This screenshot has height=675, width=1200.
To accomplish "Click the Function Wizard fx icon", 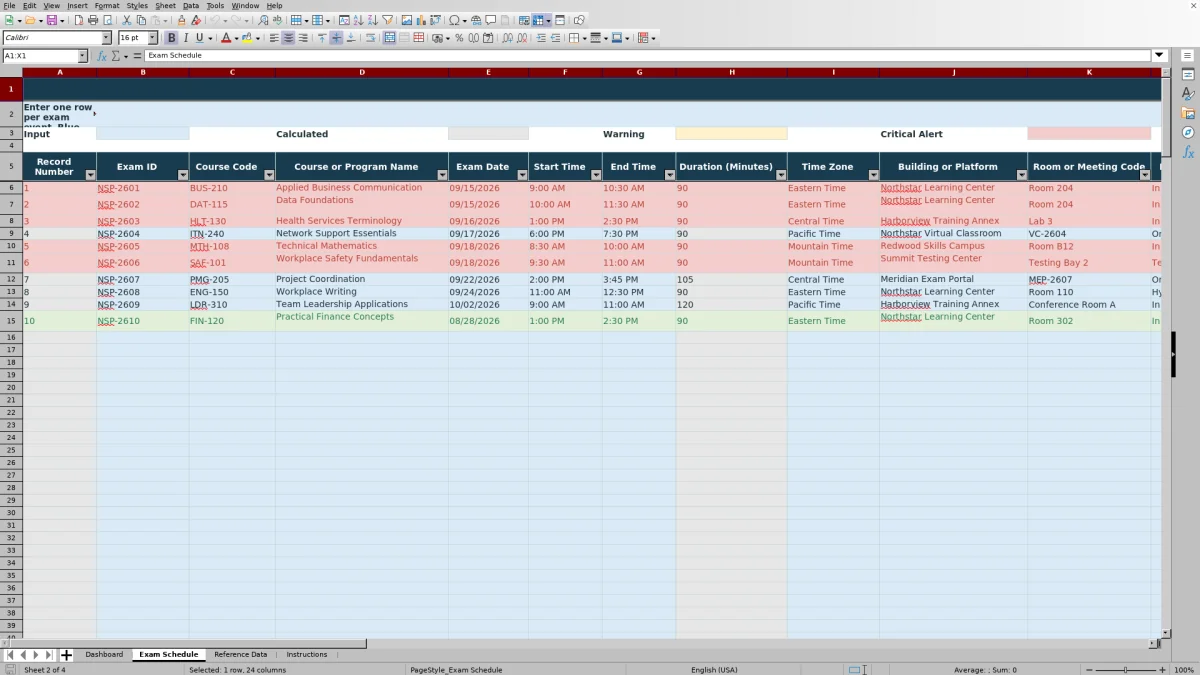I will click(x=102, y=56).
